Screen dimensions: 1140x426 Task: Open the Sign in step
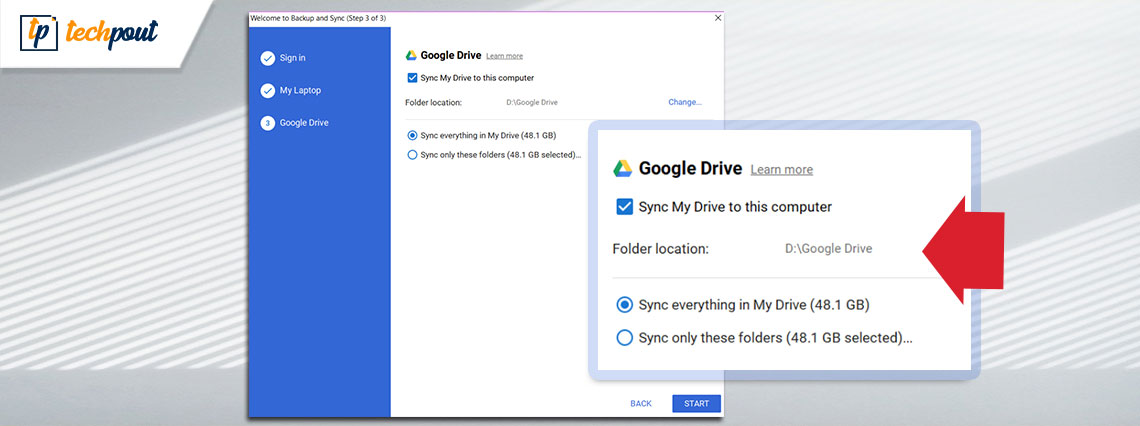293,58
